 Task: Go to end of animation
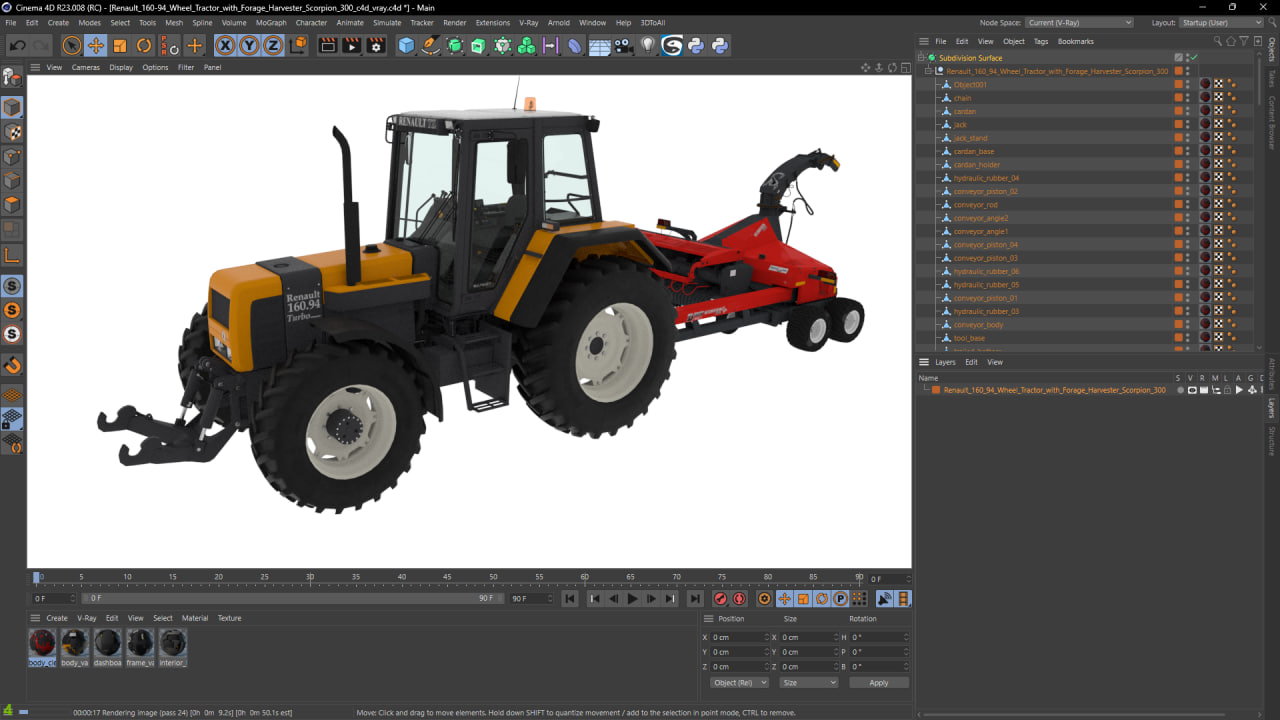point(695,599)
